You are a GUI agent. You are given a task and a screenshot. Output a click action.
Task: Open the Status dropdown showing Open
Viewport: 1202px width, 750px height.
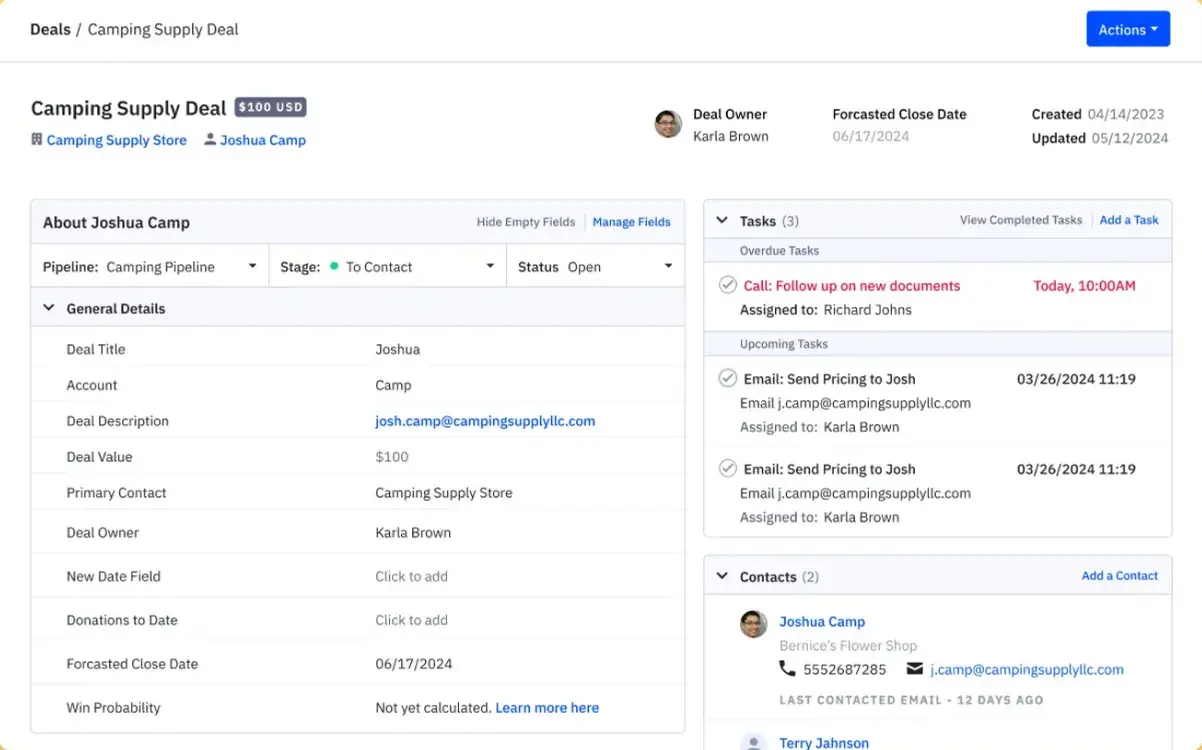(667, 267)
